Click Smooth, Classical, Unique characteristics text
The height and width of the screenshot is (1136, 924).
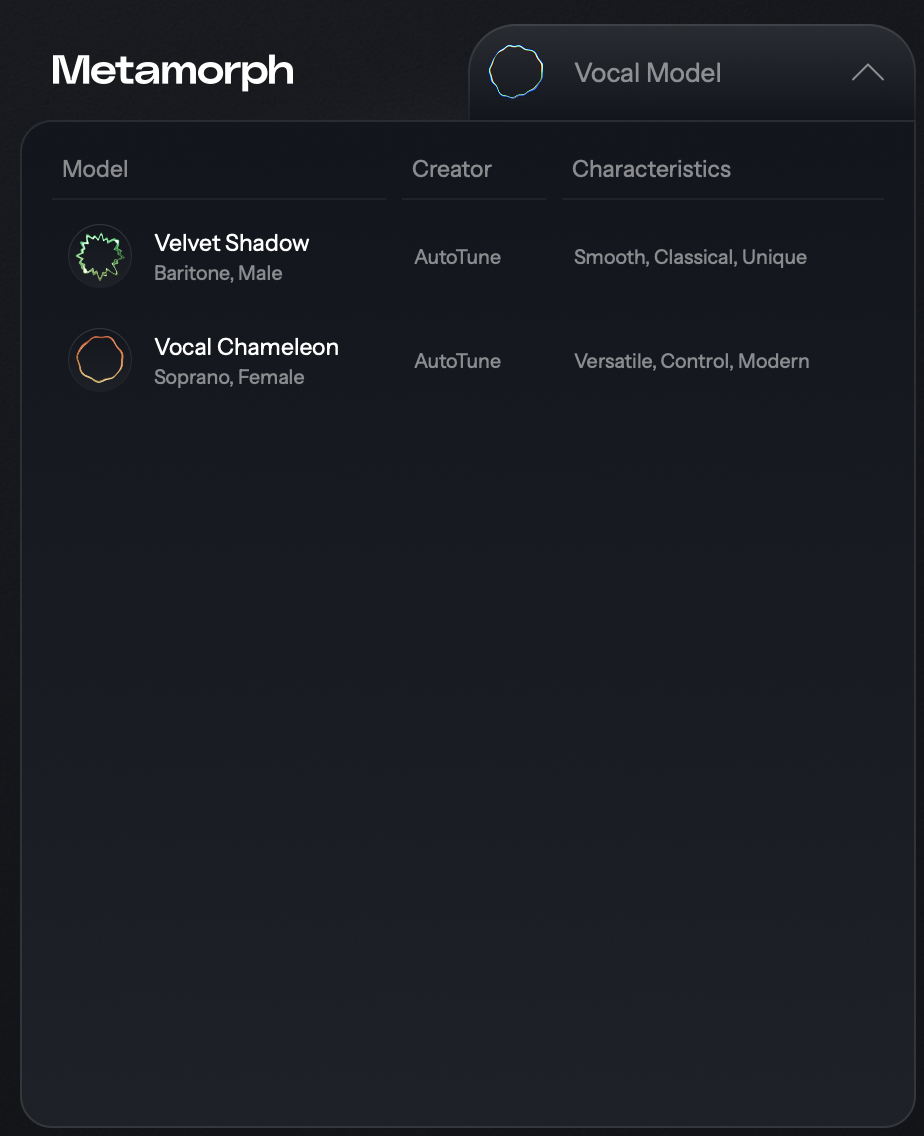[x=690, y=257]
